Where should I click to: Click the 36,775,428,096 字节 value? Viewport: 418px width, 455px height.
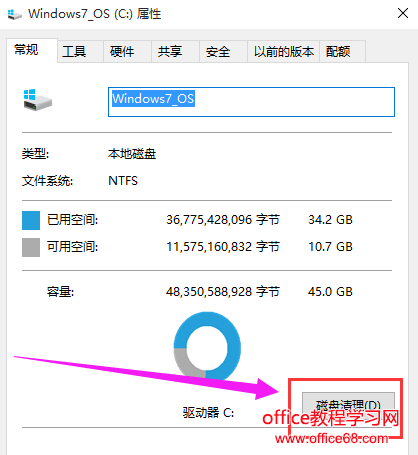223,220
